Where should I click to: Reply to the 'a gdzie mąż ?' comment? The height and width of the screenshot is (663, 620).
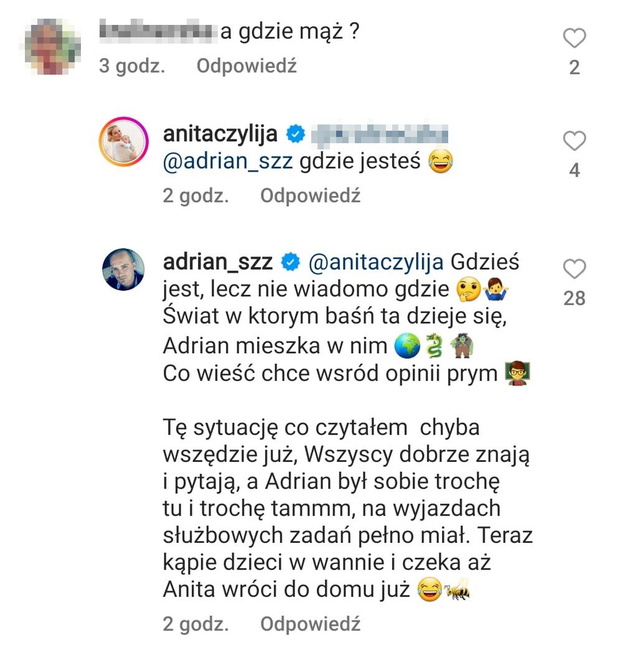[247, 66]
